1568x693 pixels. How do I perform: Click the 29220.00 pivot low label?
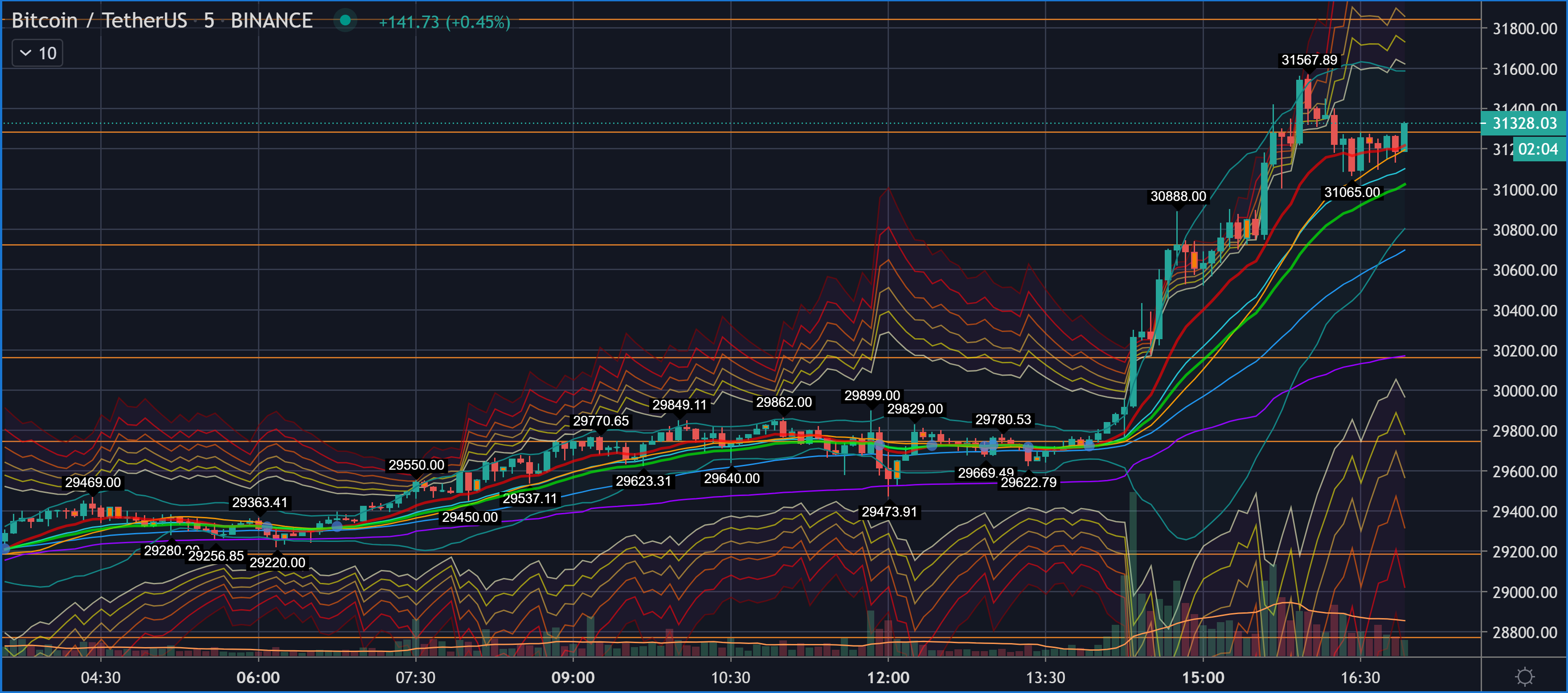pos(277,563)
